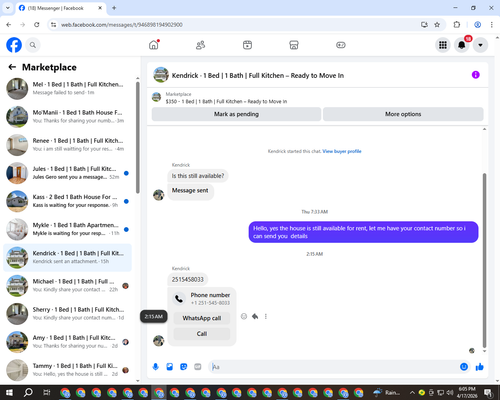The image size is (500, 400).
Task: Click Kendrick's avatar beside Message sent
Action: [x=159, y=195]
